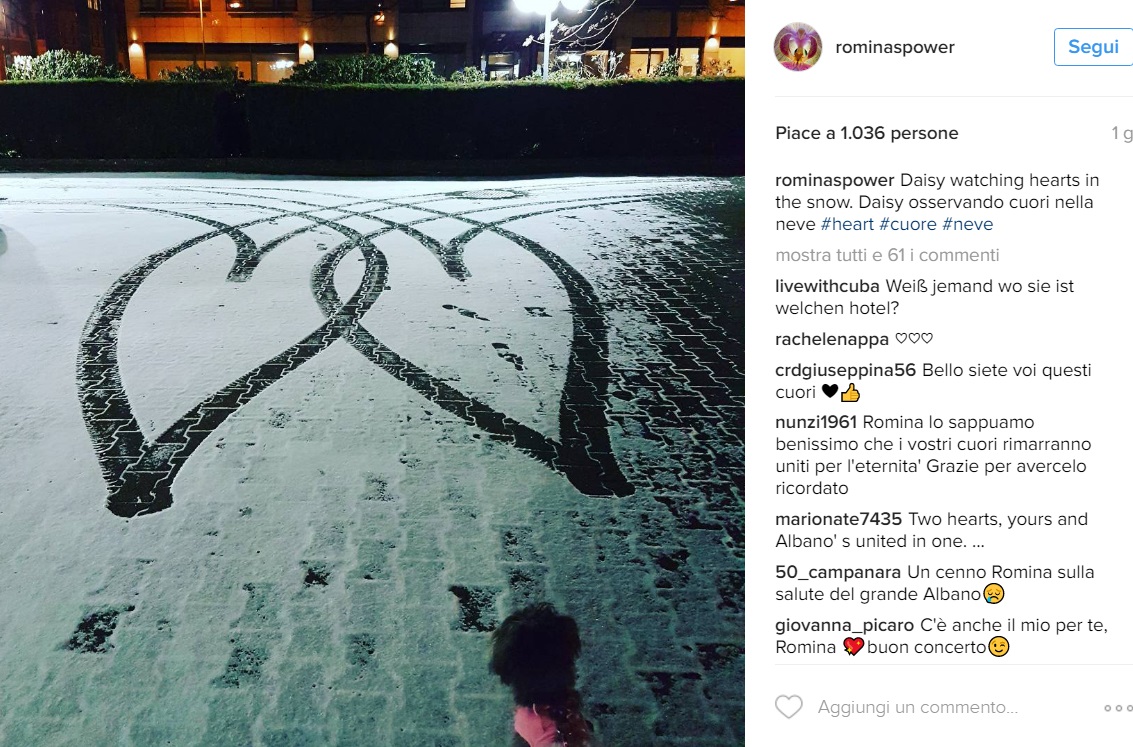Open crdgiuseppina56 commenter profile
The image size is (1133, 747).
[x=845, y=370]
